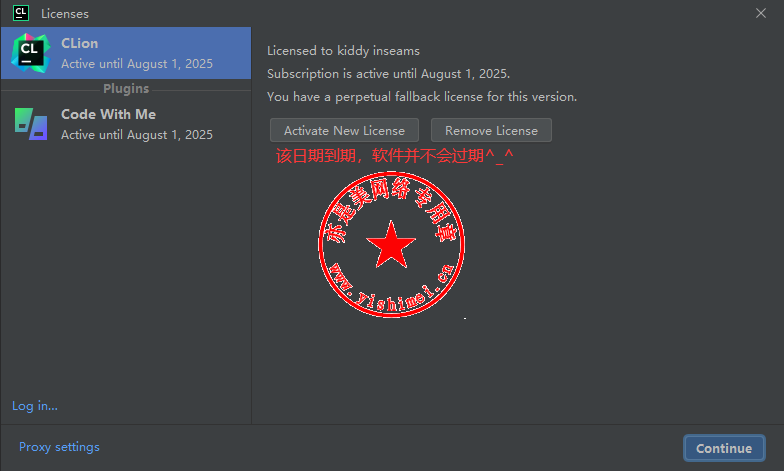Image resolution: width=784 pixels, height=471 pixels.
Task: Click the red star in the stamp's center
Action: click(390, 244)
